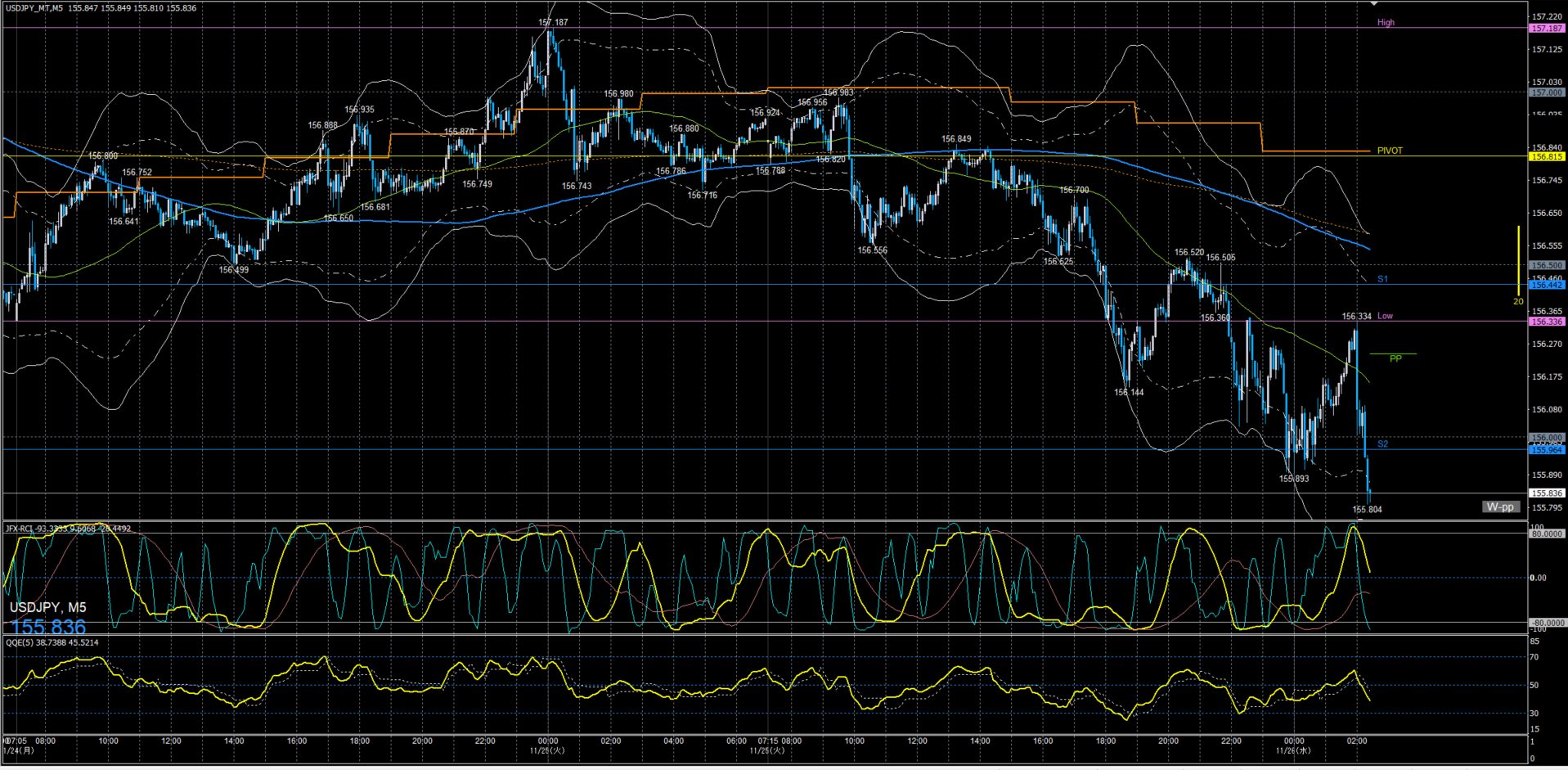This screenshot has width=1568, height=770.
Task: Select the PIVOT line label
Action: (x=1389, y=151)
